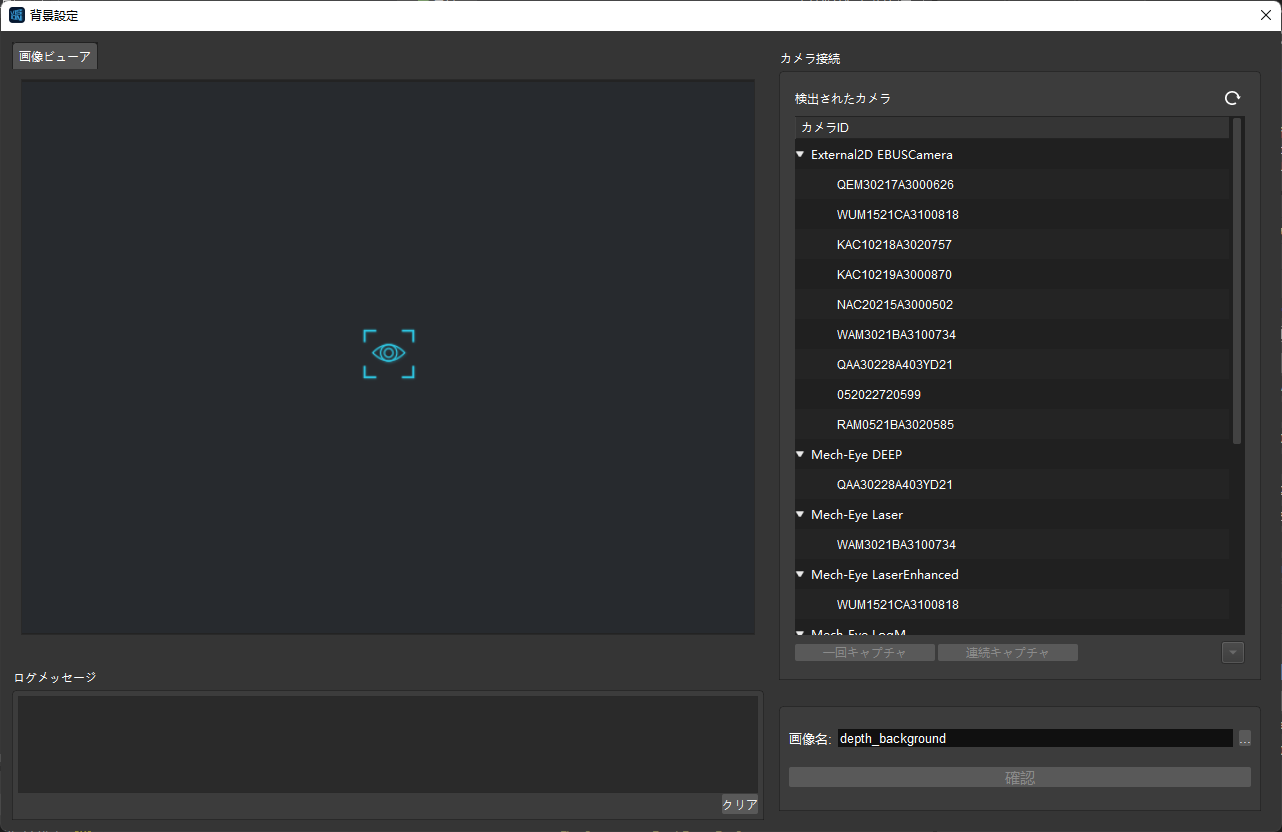
Task: Click the 画像名 input field
Action: pos(1035,739)
